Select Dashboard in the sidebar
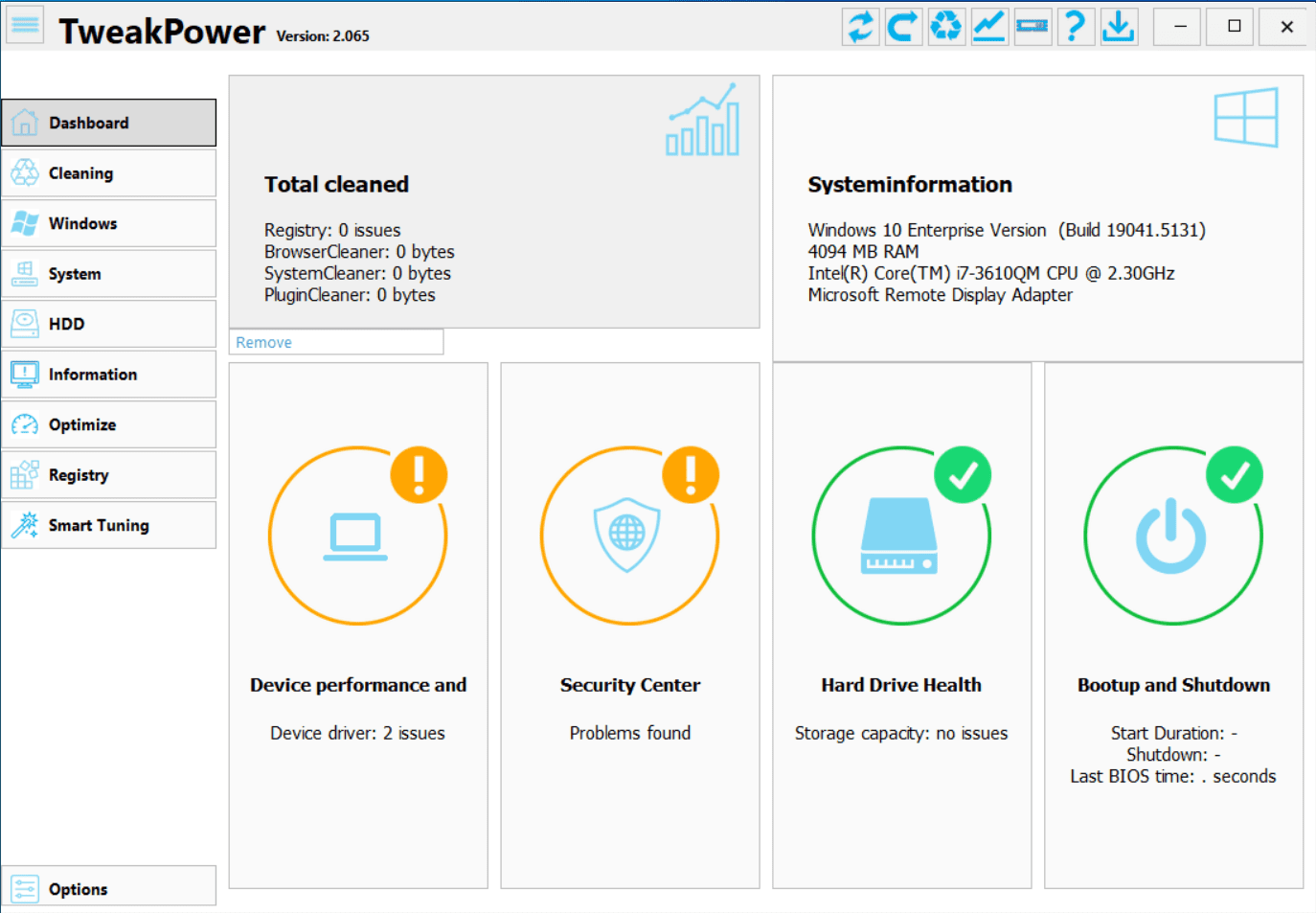Image resolution: width=1316 pixels, height=913 pixels. click(x=109, y=123)
